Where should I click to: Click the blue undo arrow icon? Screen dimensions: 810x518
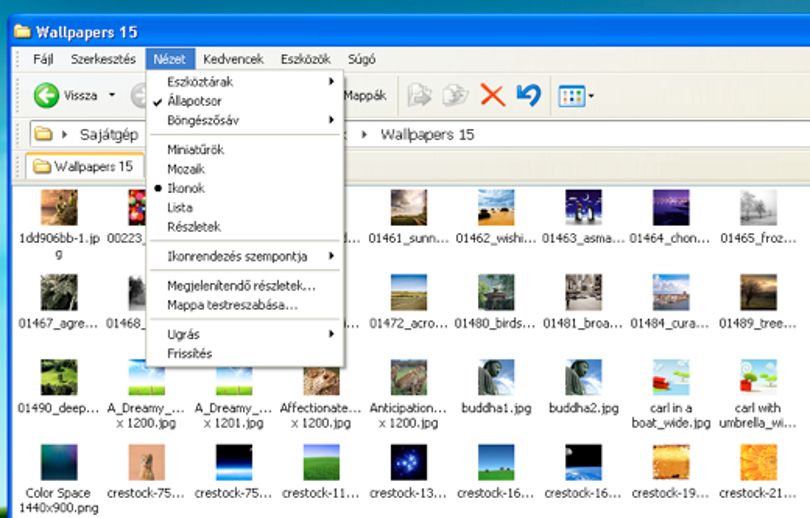528,96
